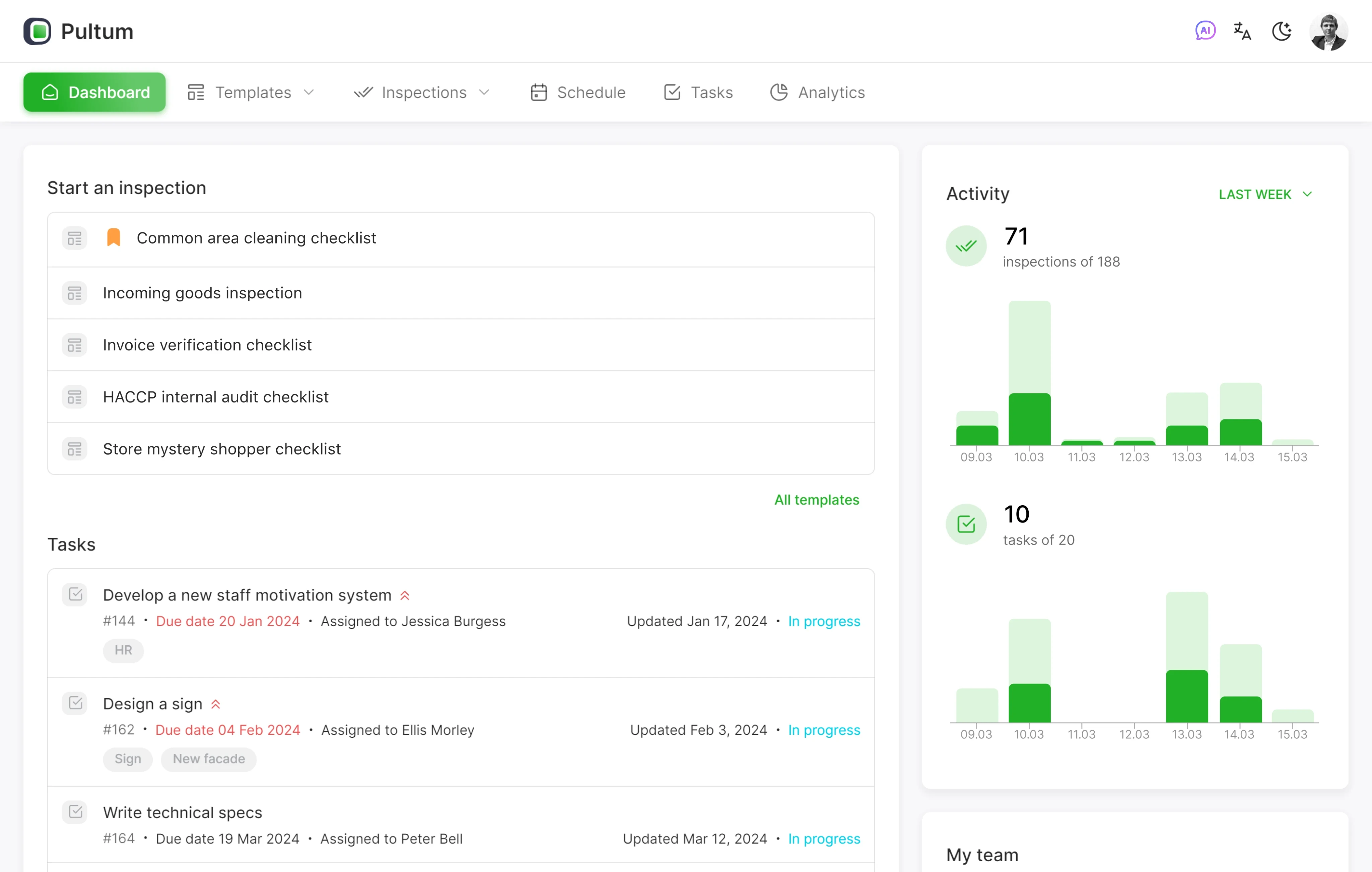Click the Pultum logo
The width and height of the screenshot is (1372, 872).
pyautogui.click(x=77, y=31)
